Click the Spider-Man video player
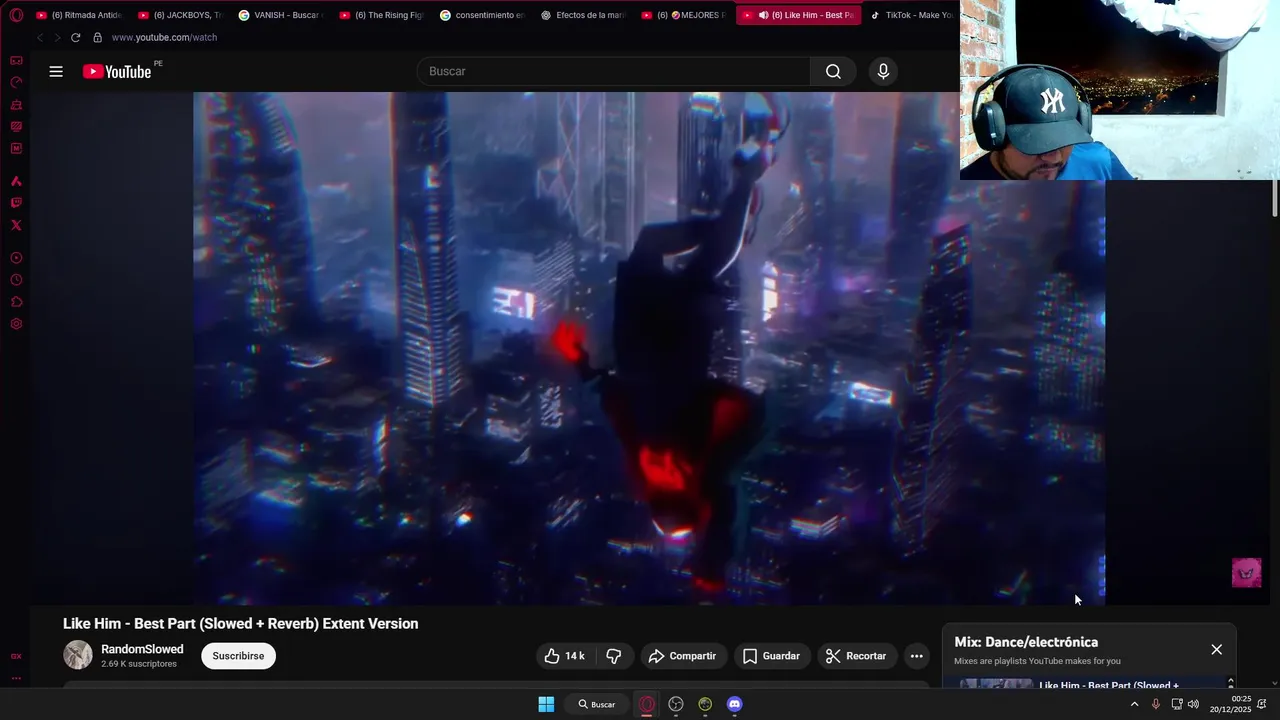This screenshot has height=720, width=1280. 649,348
